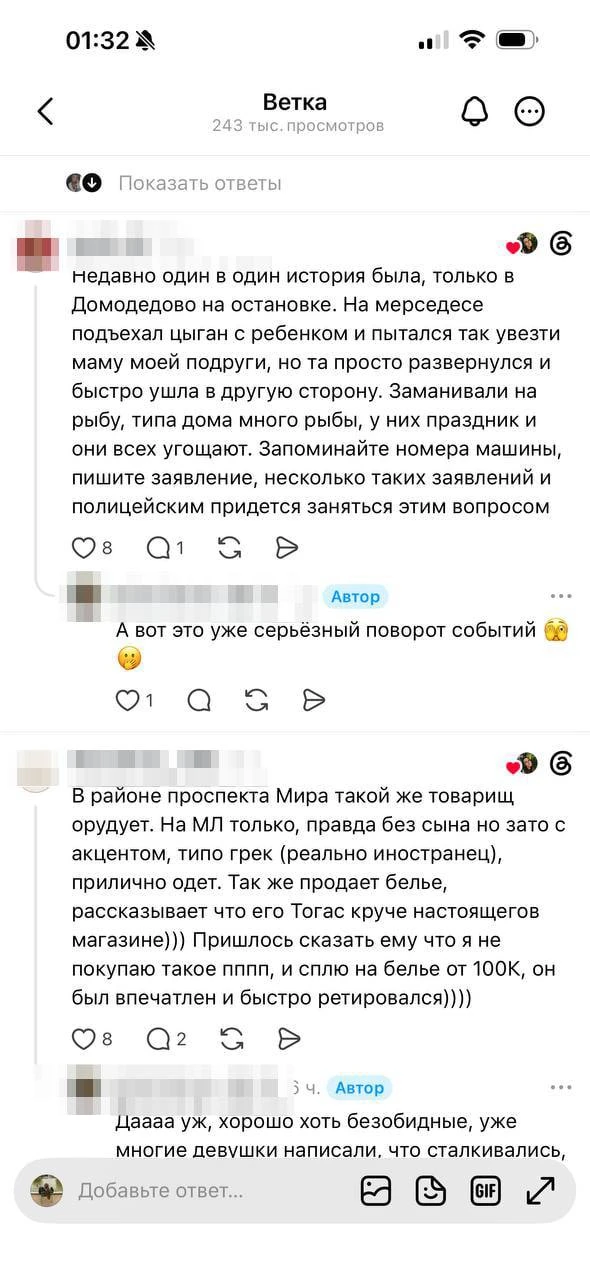Image resolution: width=590 pixels, height=1280 pixels.
Task: Repost the проспект Мира comment
Action: (x=231, y=1039)
